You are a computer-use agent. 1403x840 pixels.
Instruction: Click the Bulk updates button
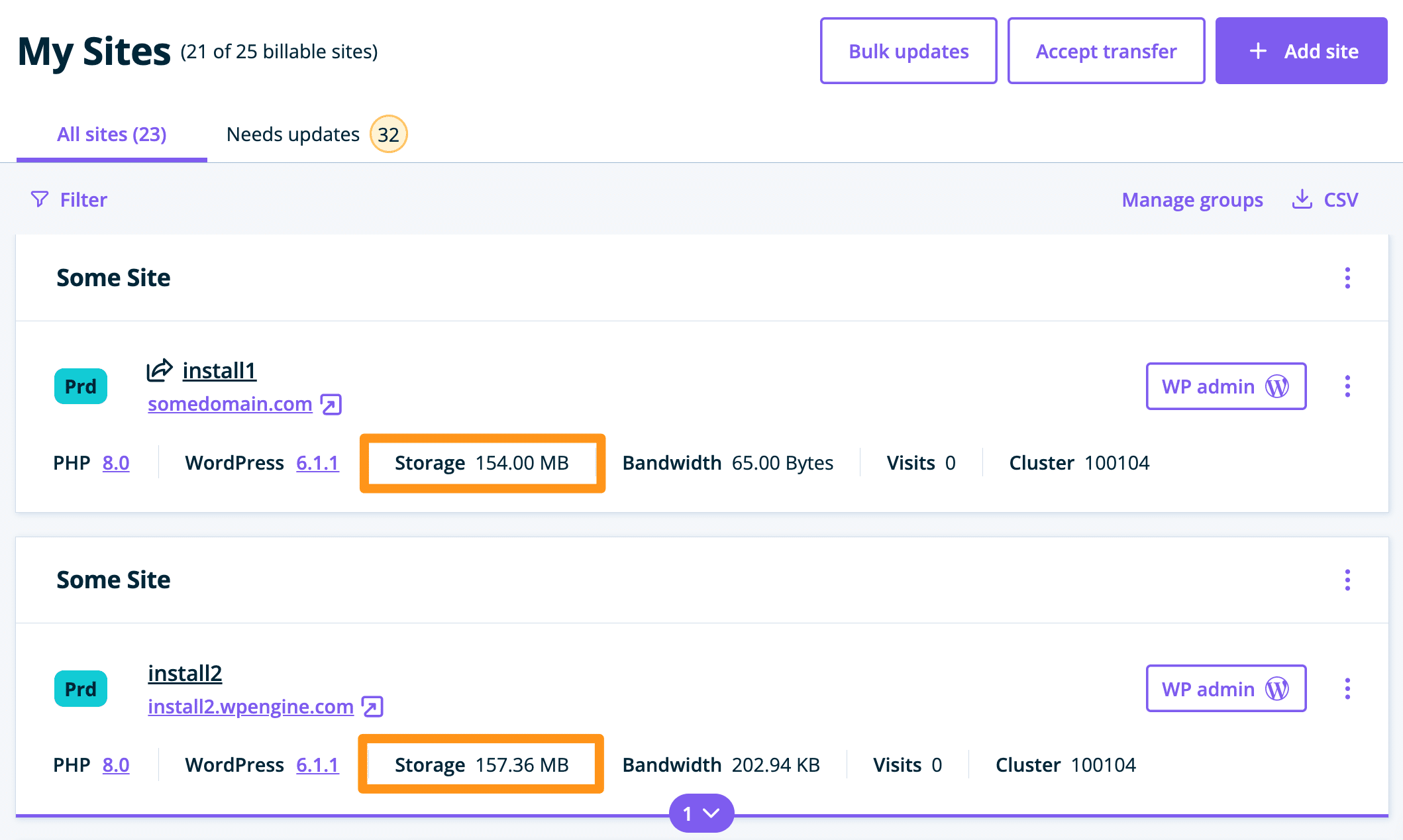[908, 51]
